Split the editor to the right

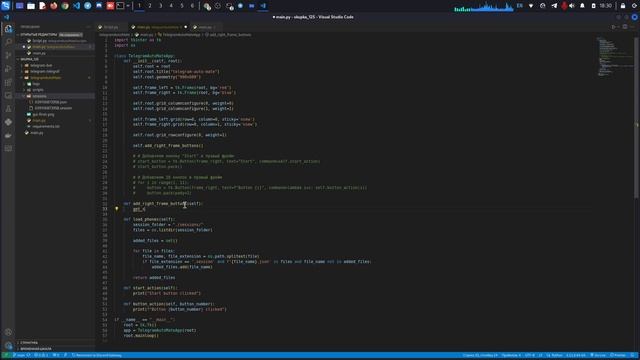[624, 27]
